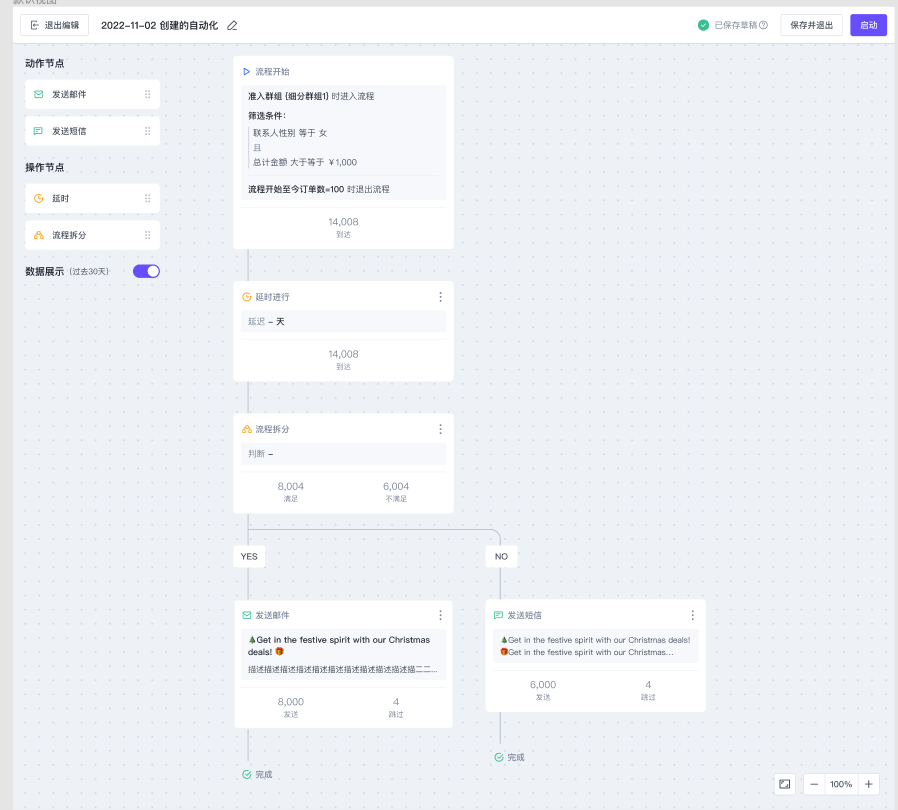Click the help icon beside 已保存草稿
The image size is (898, 810).
(x=764, y=25)
